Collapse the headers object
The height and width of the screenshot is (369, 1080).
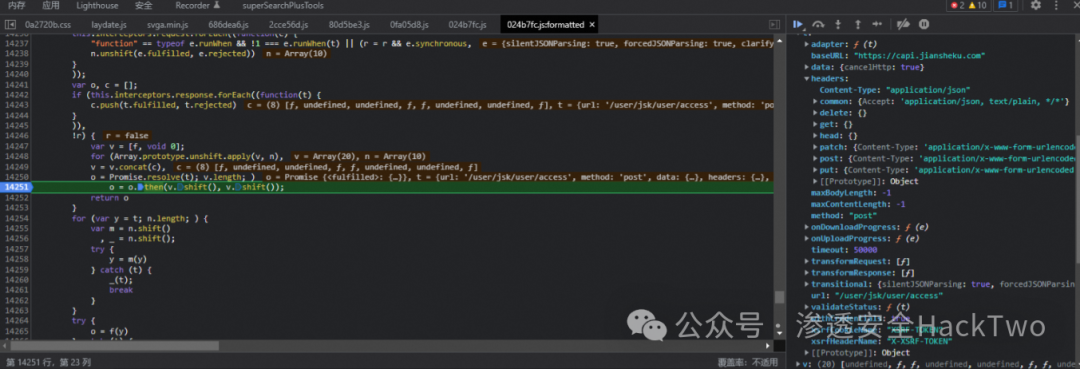click(x=808, y=78)
